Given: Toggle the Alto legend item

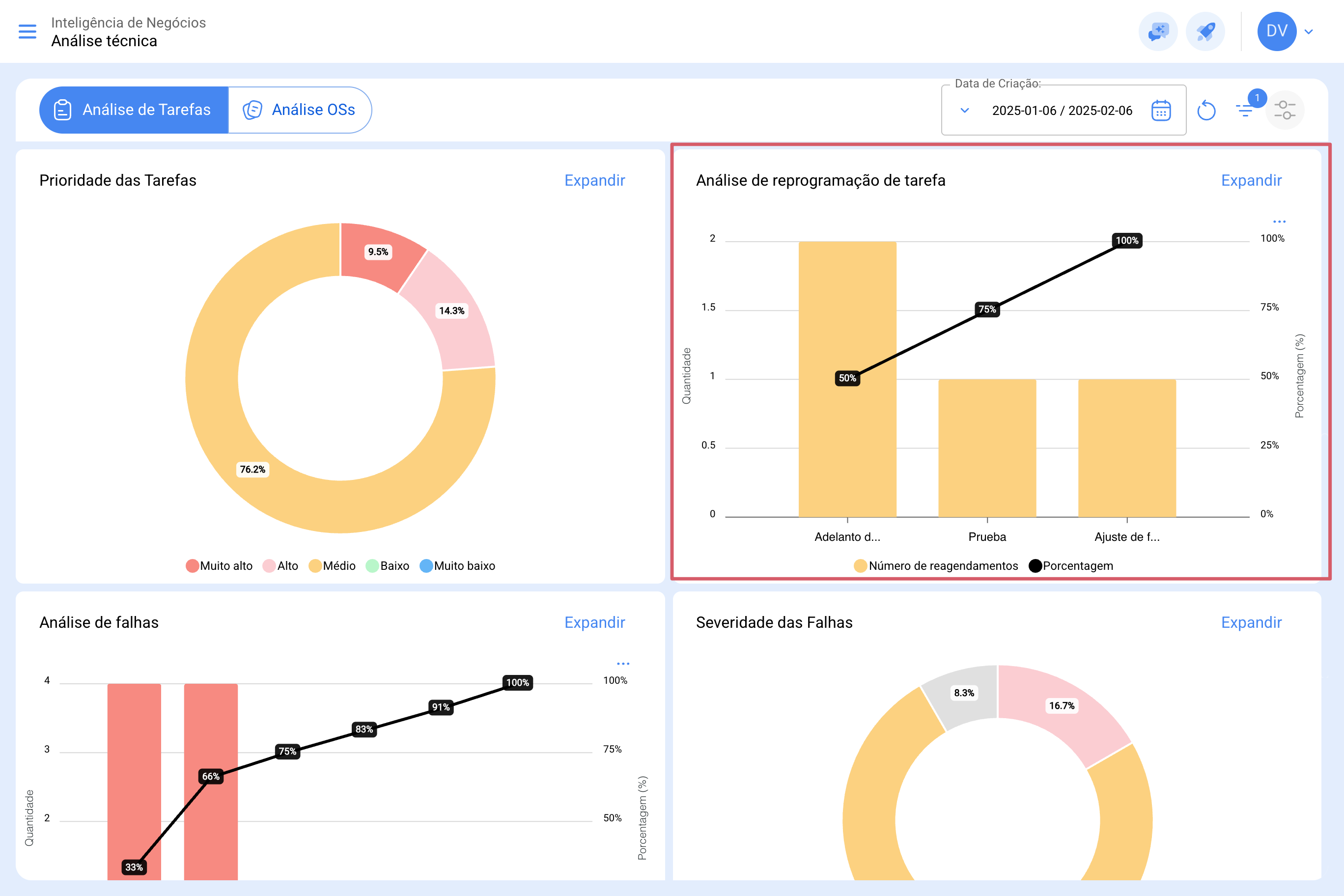Looking at the screenshot, I should [280, 566].
